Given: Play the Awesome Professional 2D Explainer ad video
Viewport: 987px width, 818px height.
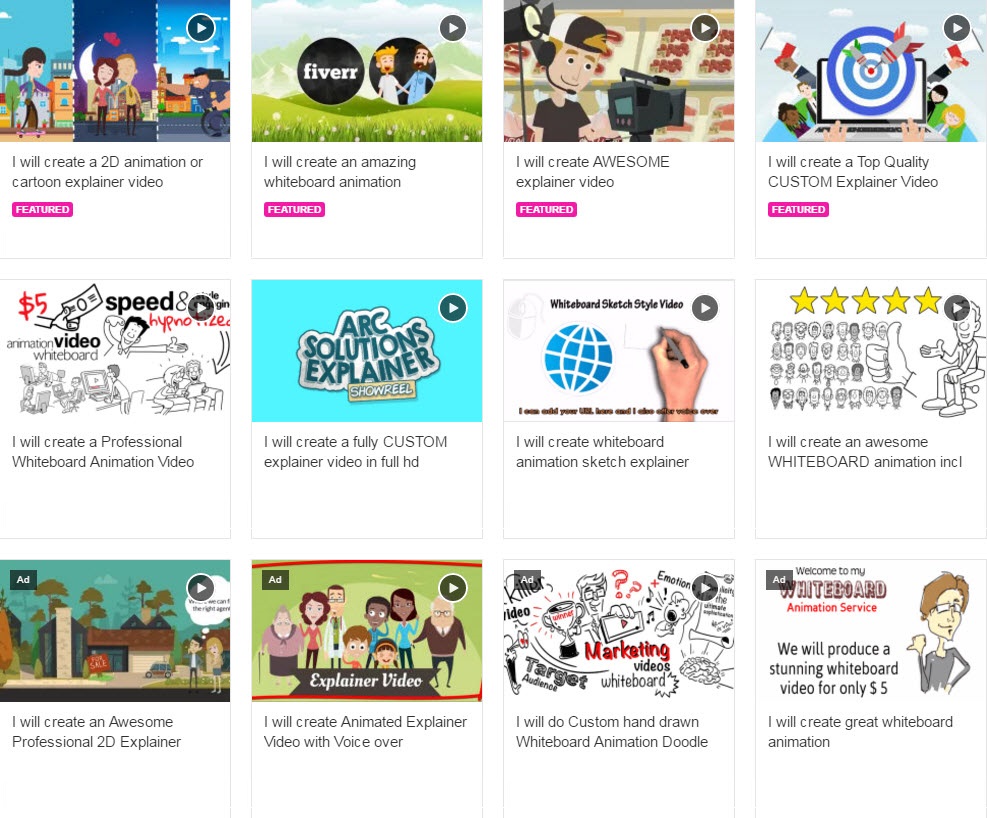Looking at the screenshot, I should pos(201,588).
